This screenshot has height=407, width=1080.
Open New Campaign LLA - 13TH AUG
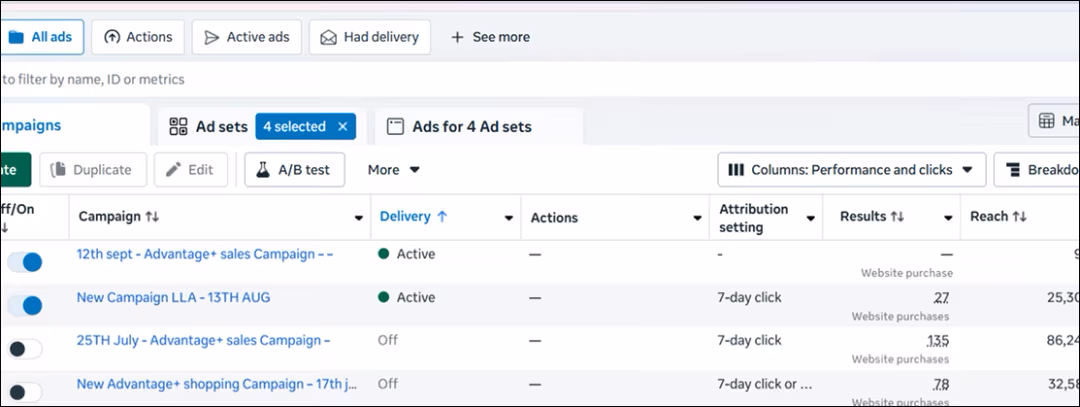(x=174, y=298)
